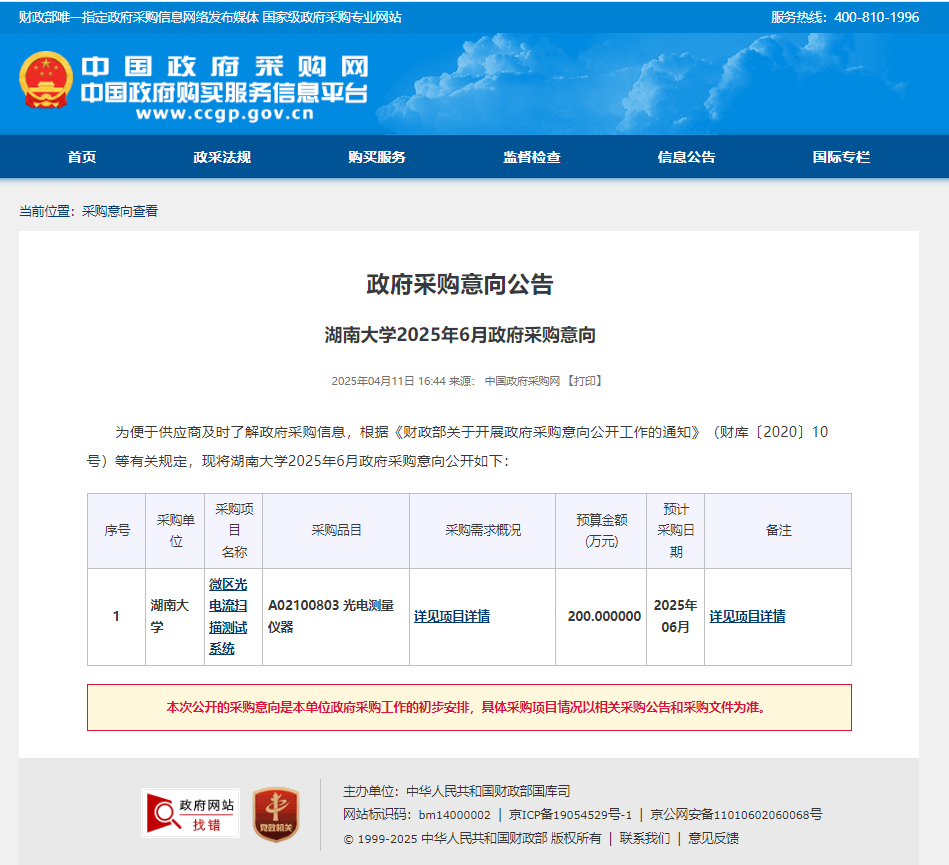This screenshot has height=865, width=949.
Task: Click the 京ICP备19054529号-1 link
Action: pos(570,815)
